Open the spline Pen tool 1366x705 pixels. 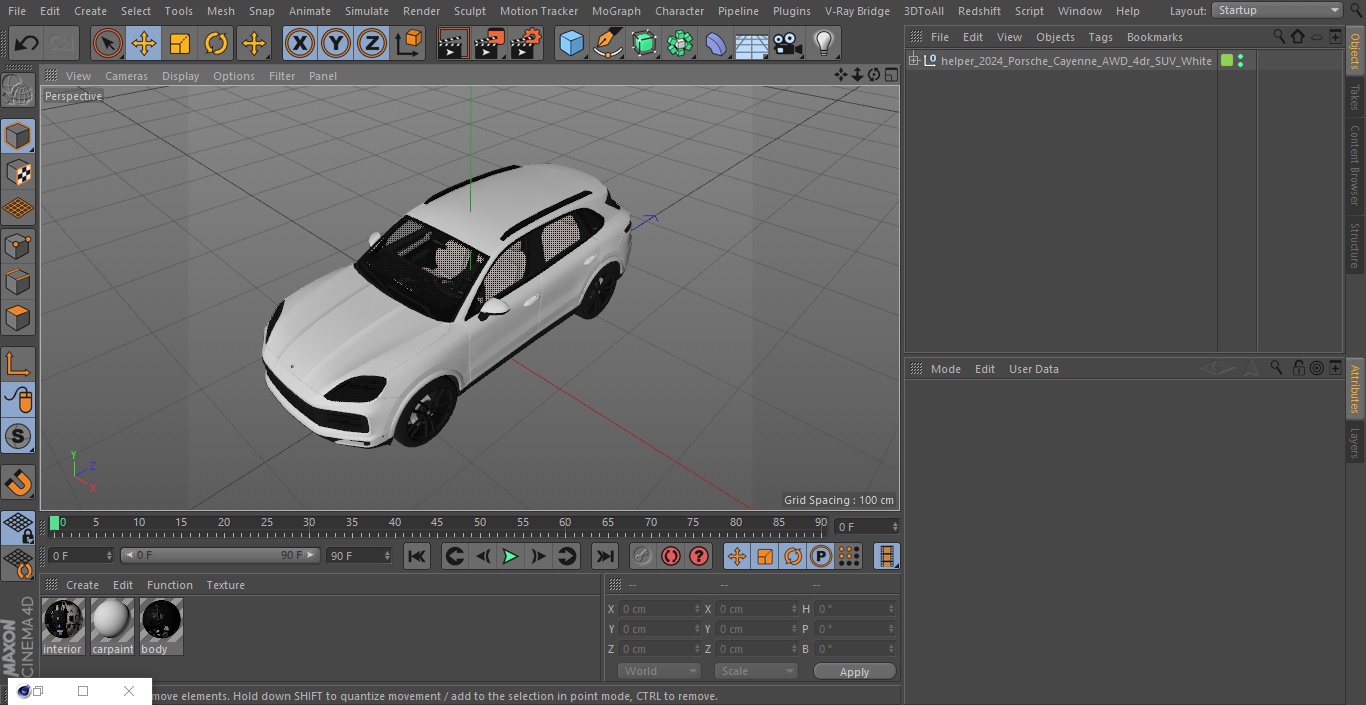point(608,44)
